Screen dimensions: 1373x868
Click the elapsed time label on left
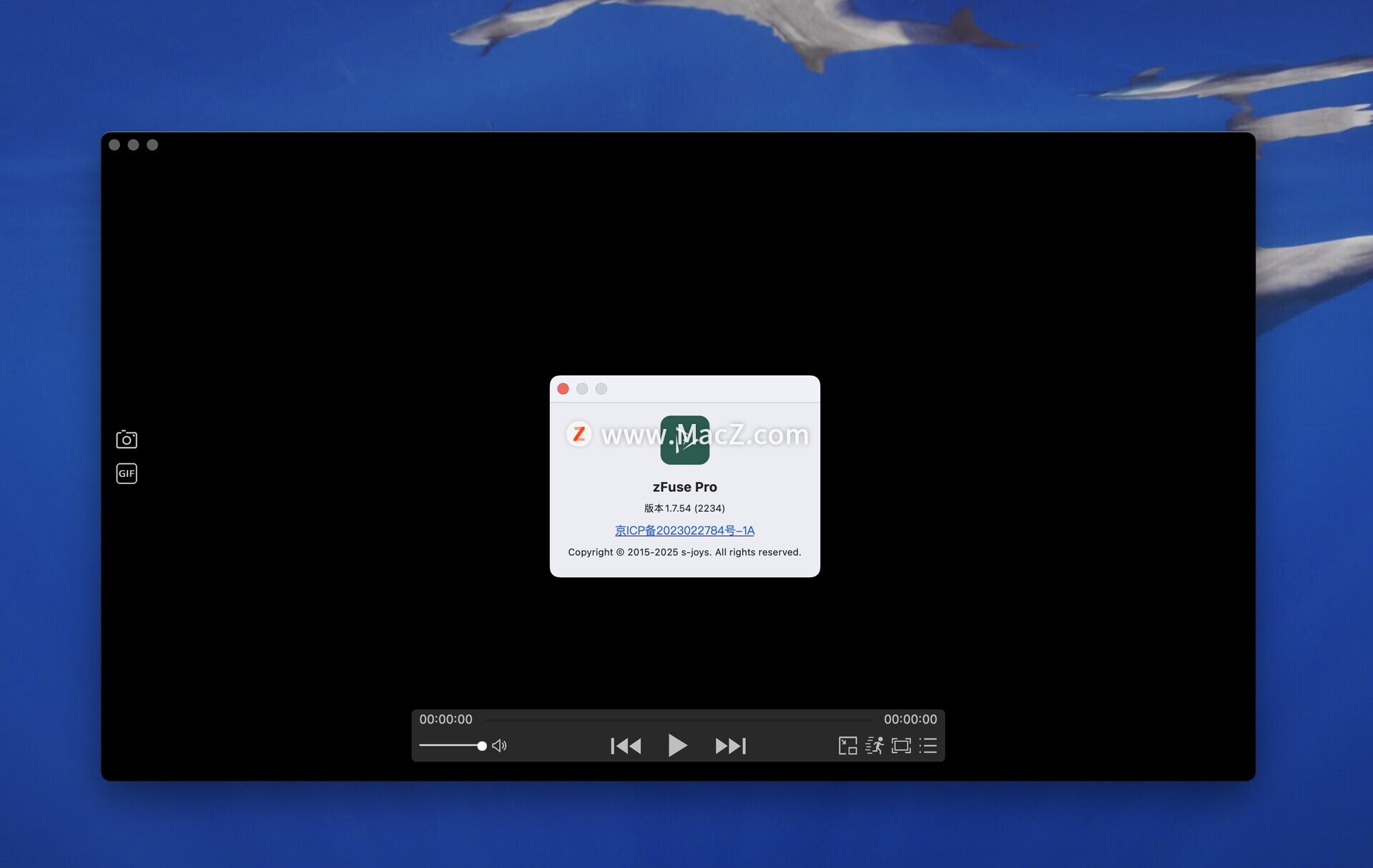tap(446, 719)
